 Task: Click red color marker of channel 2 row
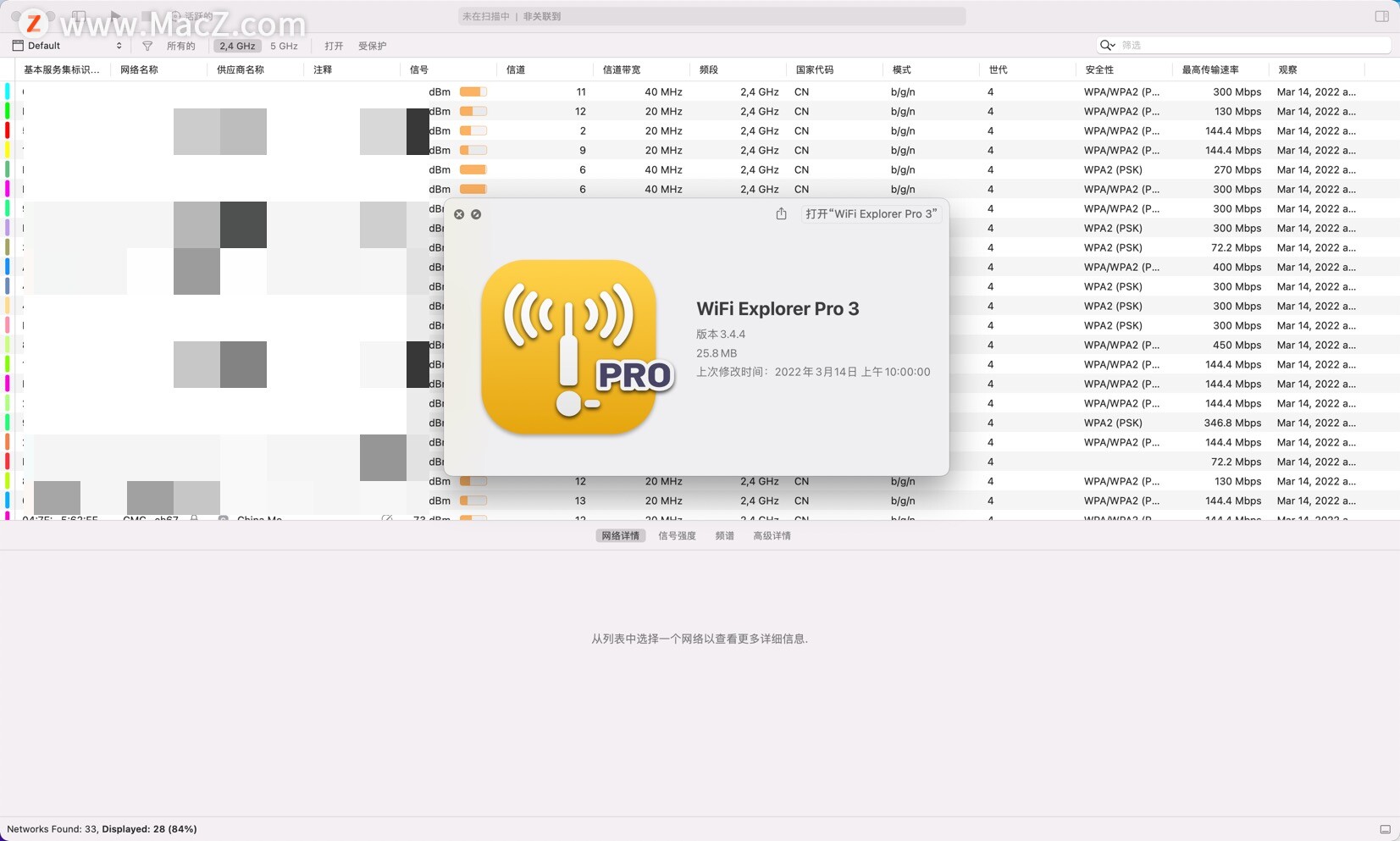(8, 130)
